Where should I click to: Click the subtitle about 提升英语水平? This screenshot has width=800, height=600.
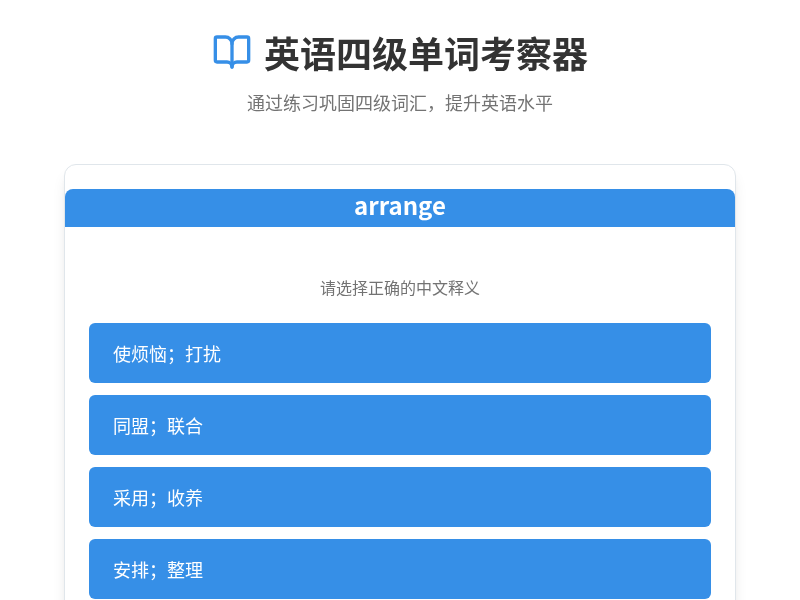400,103
